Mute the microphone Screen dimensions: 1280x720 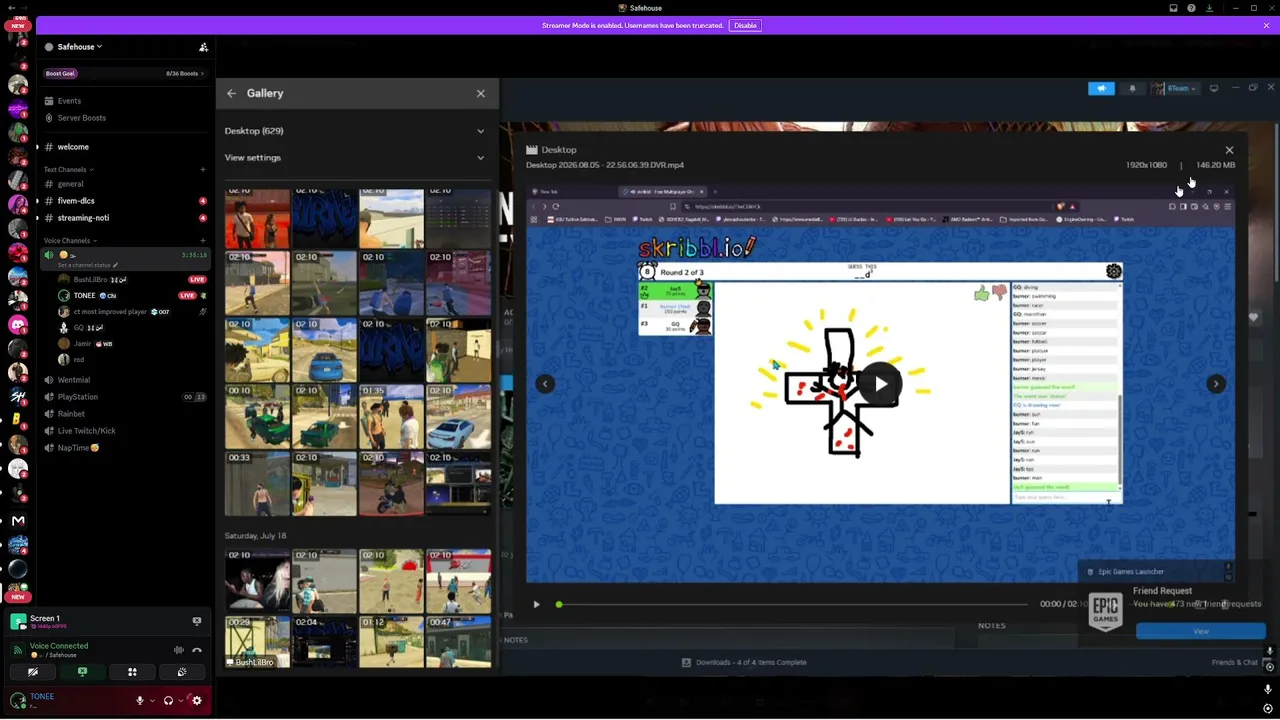pyautogui.click(x=140, y=701)
